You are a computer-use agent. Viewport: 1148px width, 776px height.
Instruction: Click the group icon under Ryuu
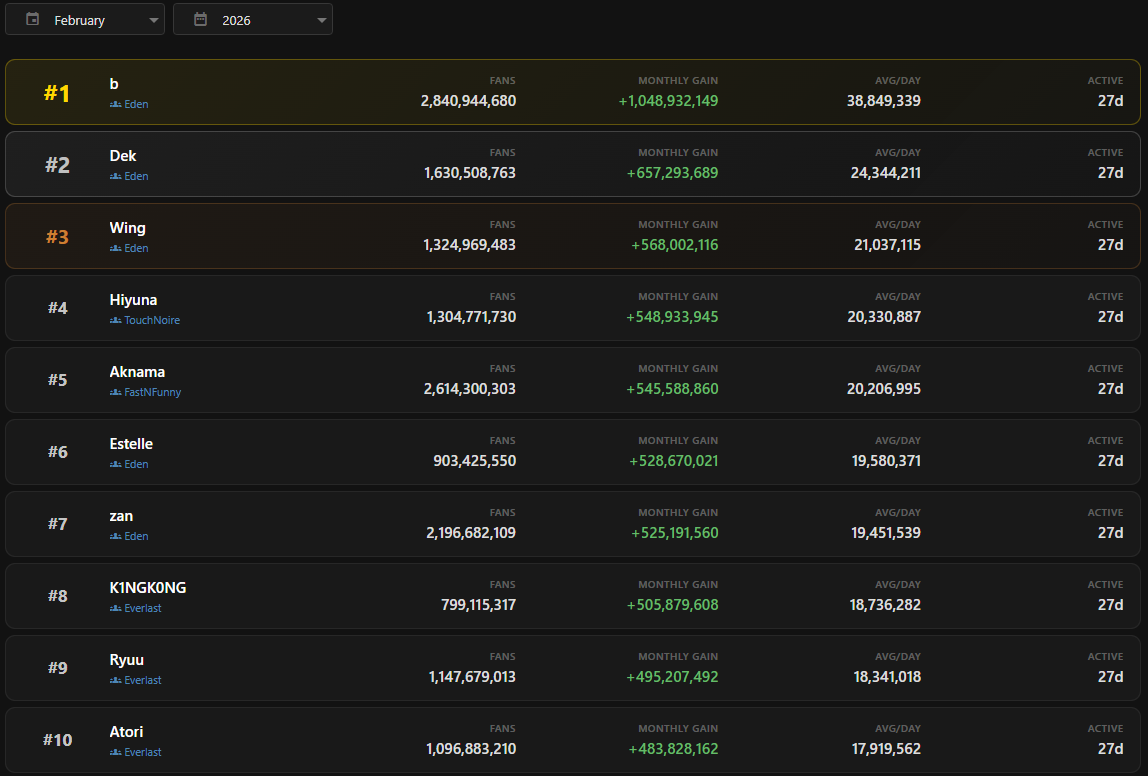click(116, 680)
